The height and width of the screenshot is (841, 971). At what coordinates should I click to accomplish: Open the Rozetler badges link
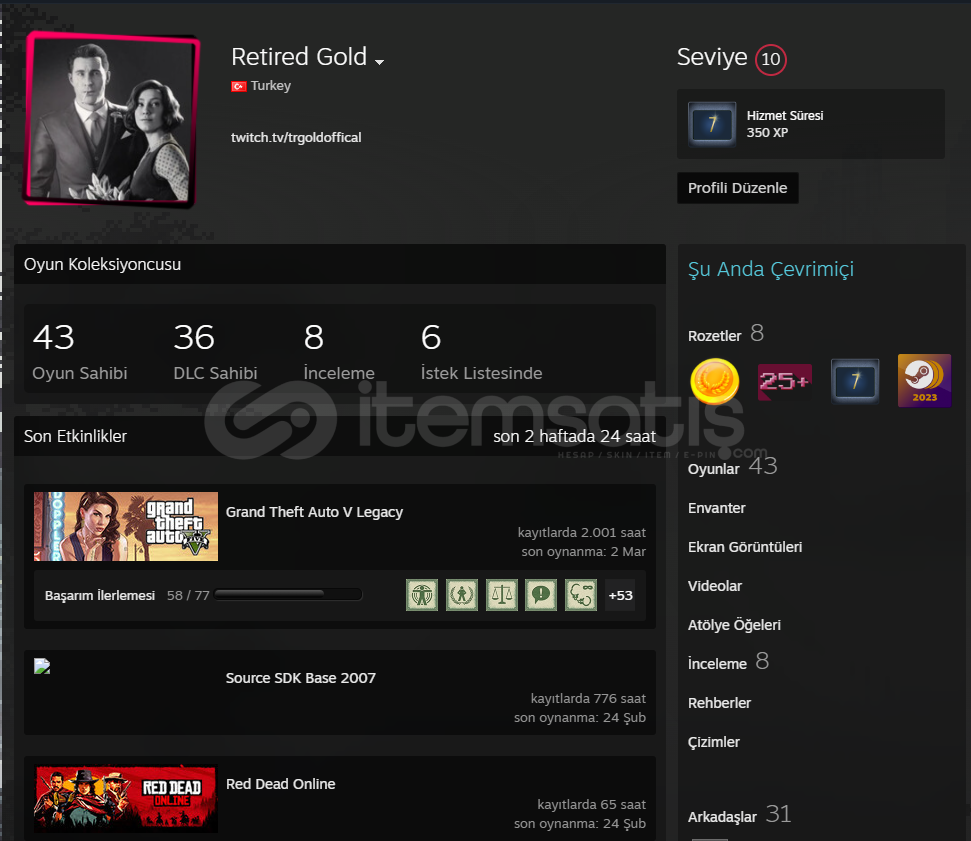726,334
